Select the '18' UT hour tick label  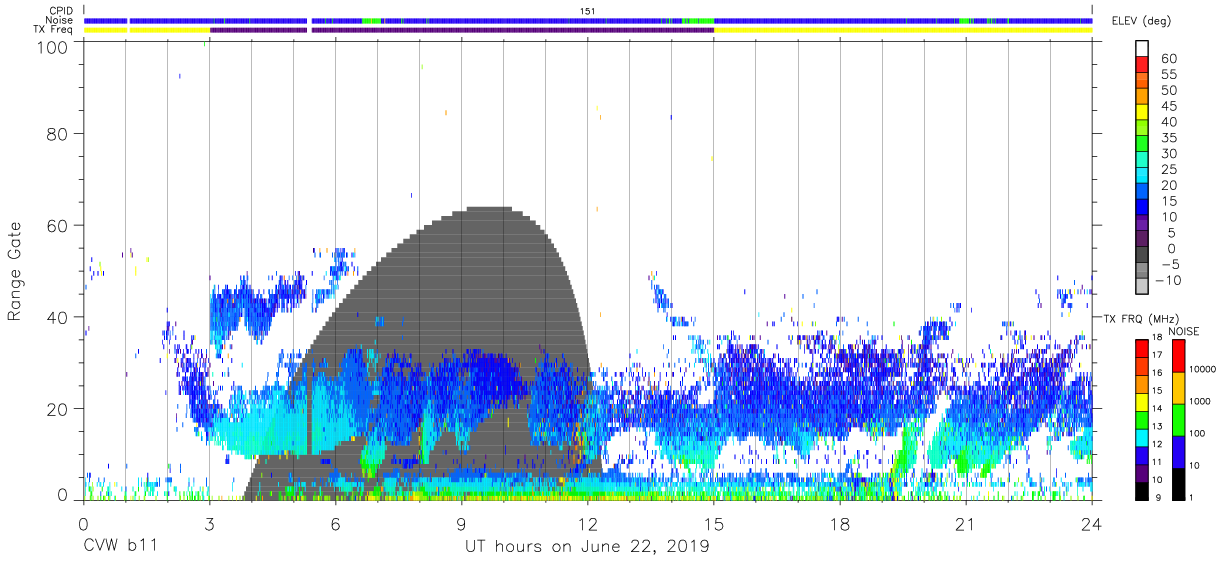[840, 524]
